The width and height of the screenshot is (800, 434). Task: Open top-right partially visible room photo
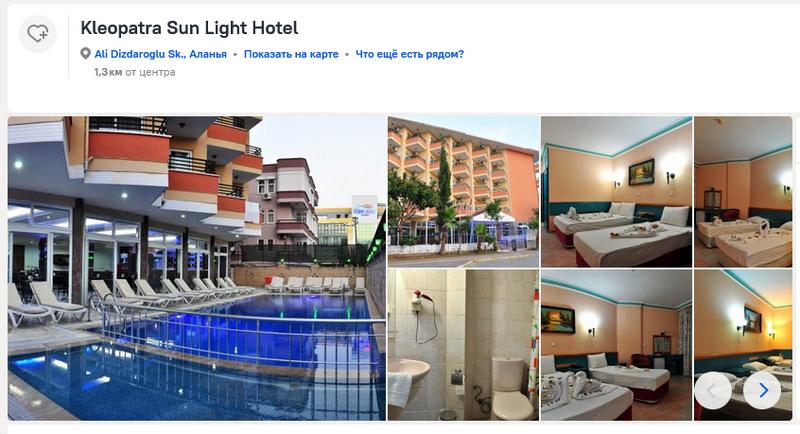click(743, 192)
